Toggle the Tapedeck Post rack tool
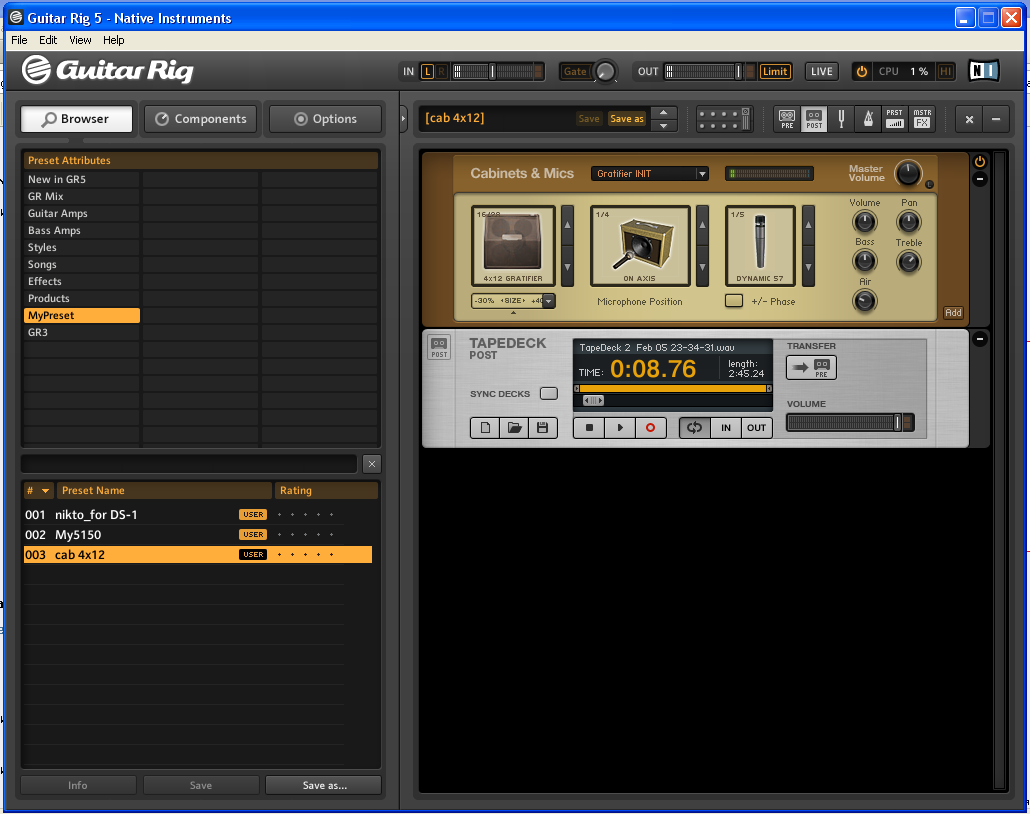 (x=814, y=119)
